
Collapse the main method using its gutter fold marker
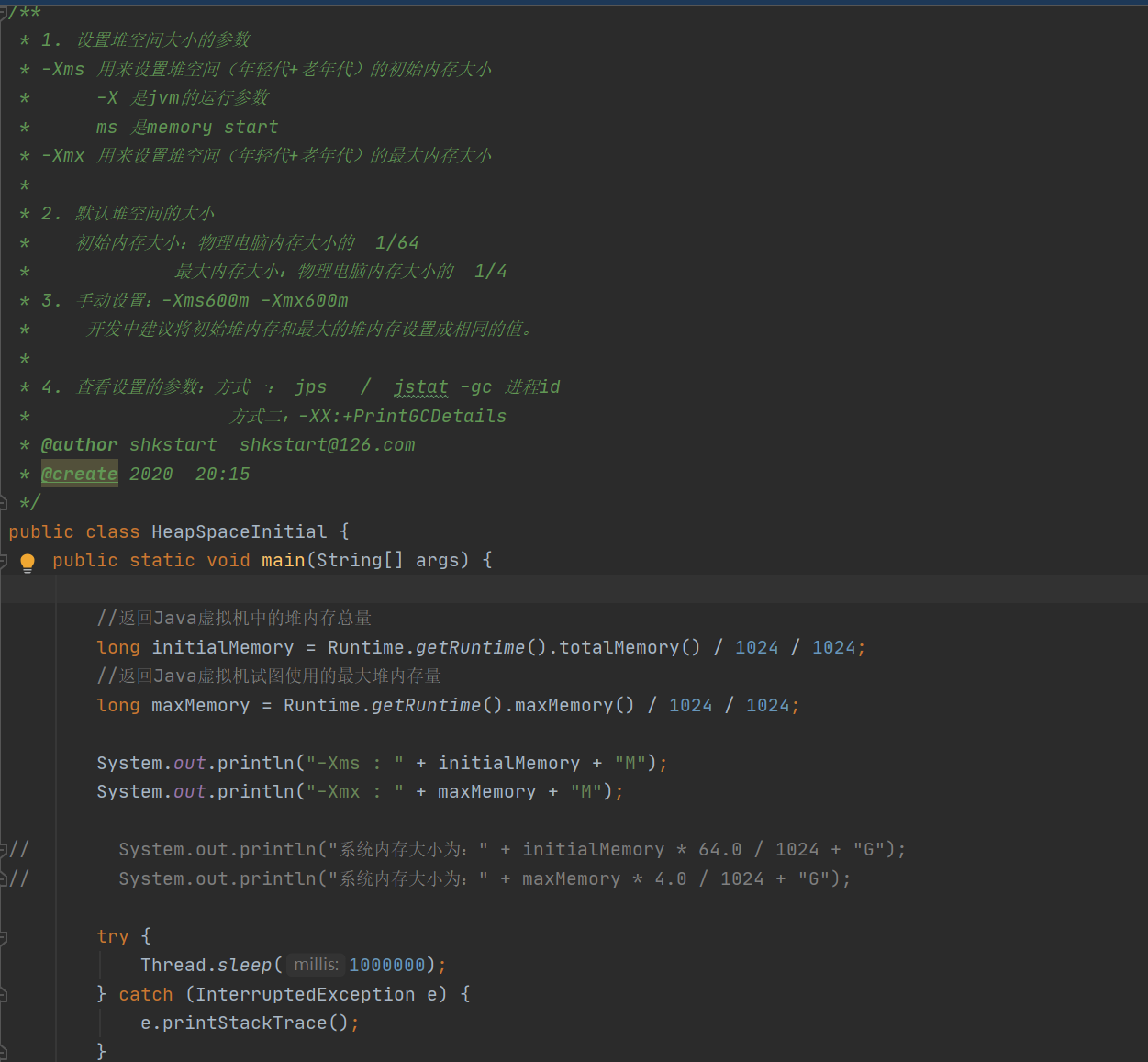[3, 560]
